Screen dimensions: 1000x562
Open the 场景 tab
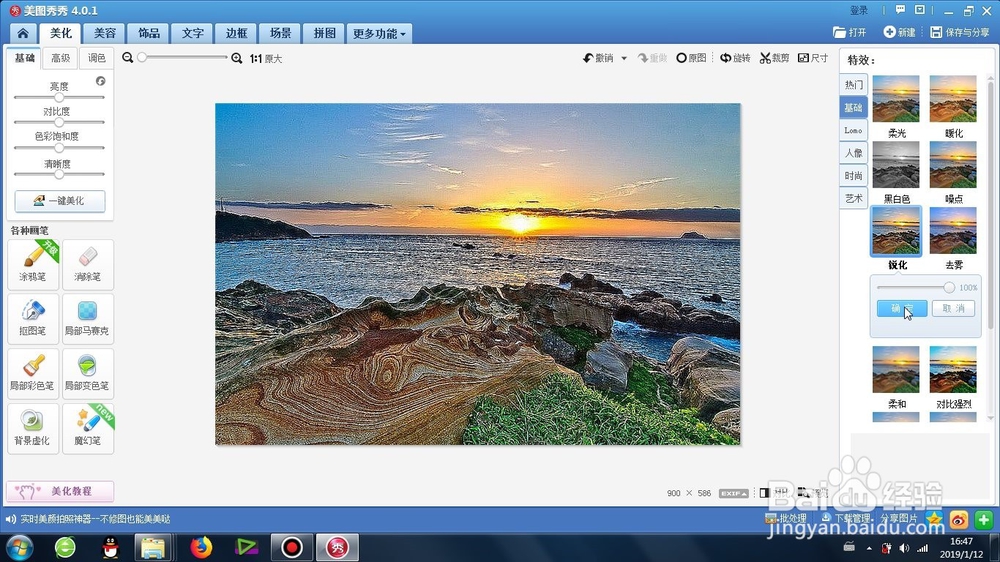[x=281, y=33]
